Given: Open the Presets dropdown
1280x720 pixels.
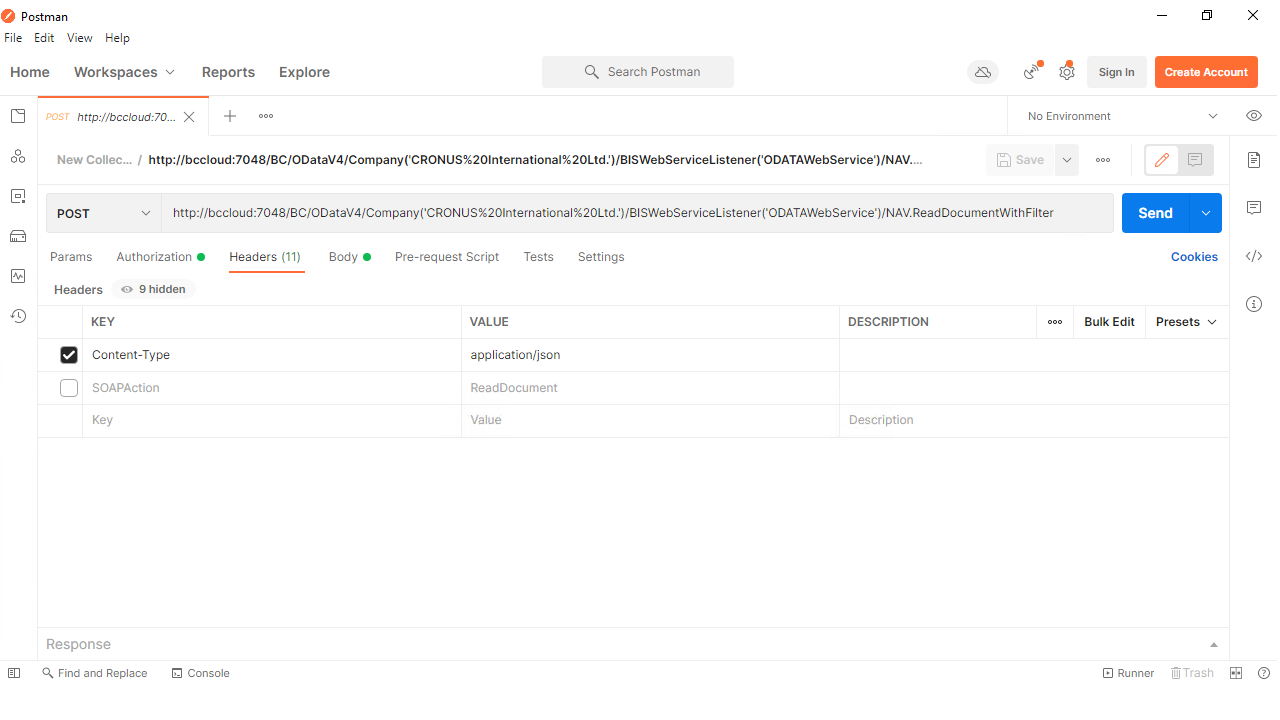Looking at the screenshot, I should point(1187,322).
